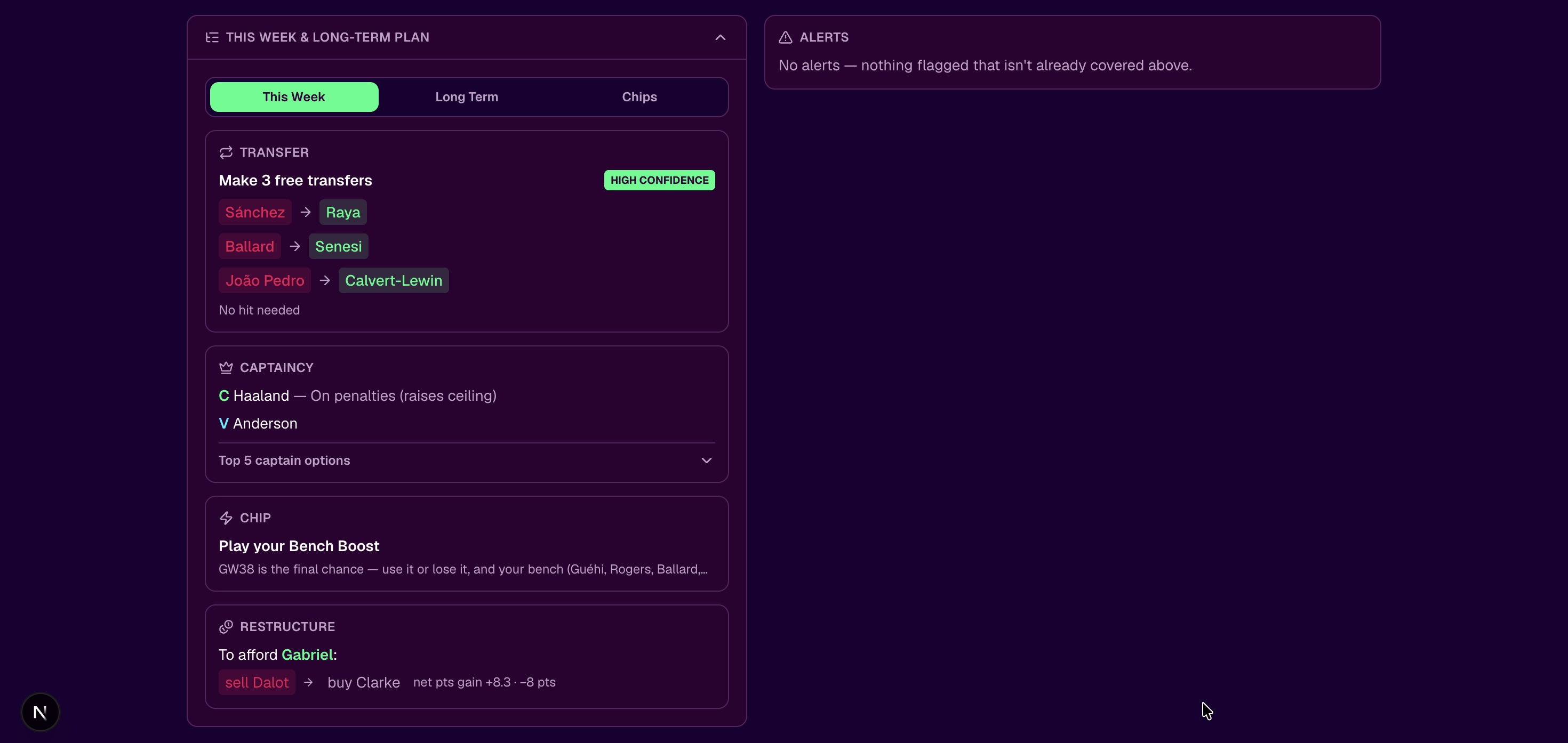1568x743 pixels.
Task: Click the restructure coins icon
Action: [226, 627]
